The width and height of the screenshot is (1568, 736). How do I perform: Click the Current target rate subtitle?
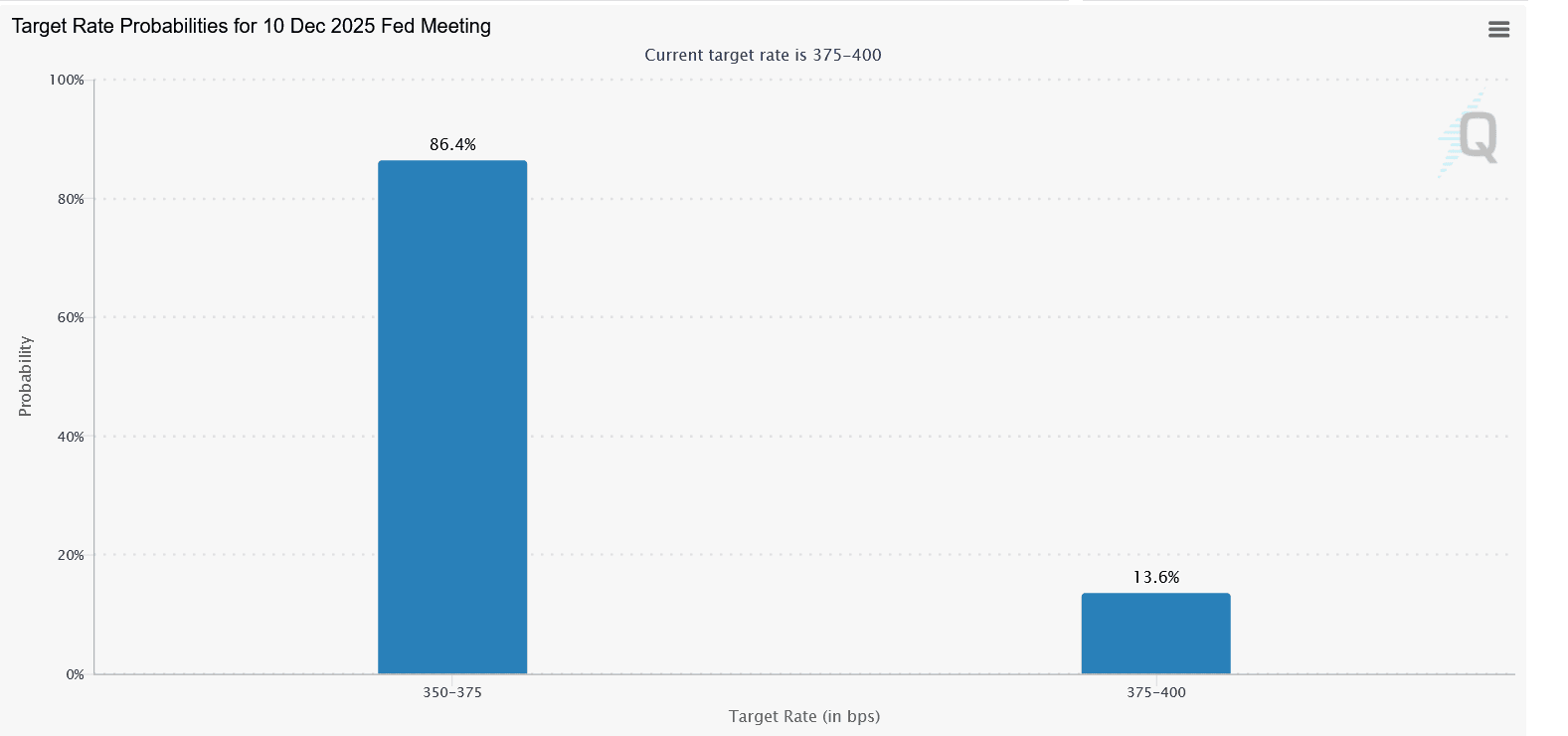pyautogui.click(x=763, y=56)
